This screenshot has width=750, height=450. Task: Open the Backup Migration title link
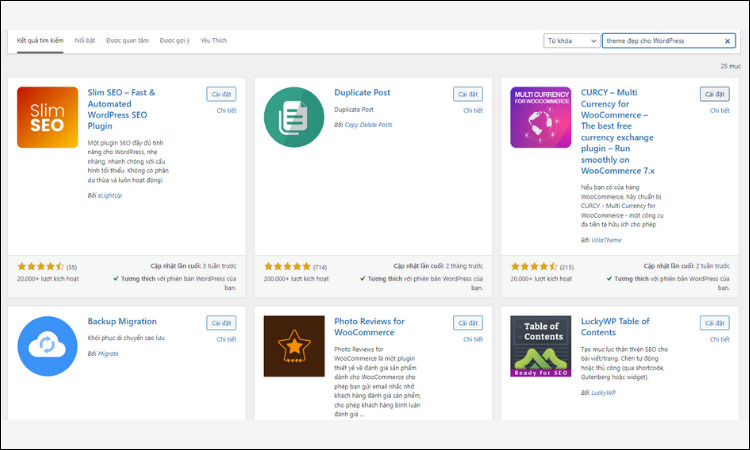tap(122, 321)
